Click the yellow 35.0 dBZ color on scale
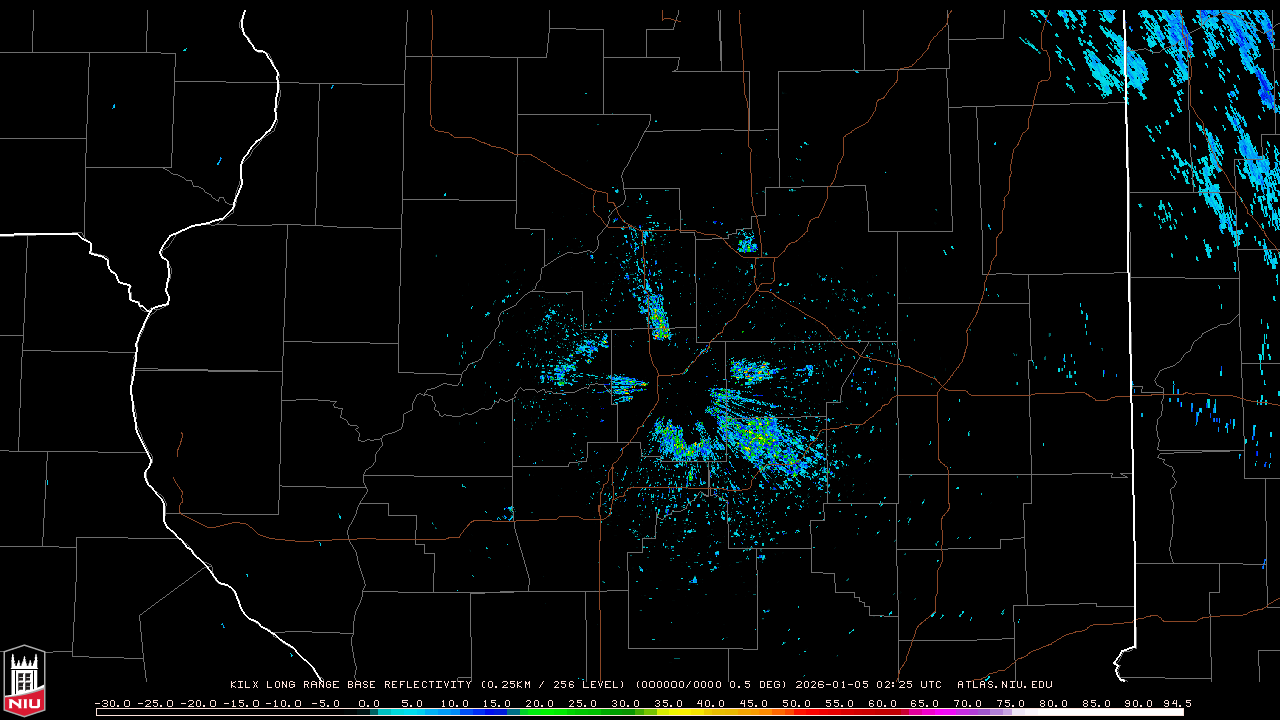Viewport: 1280px width, 720px height. 669,712
